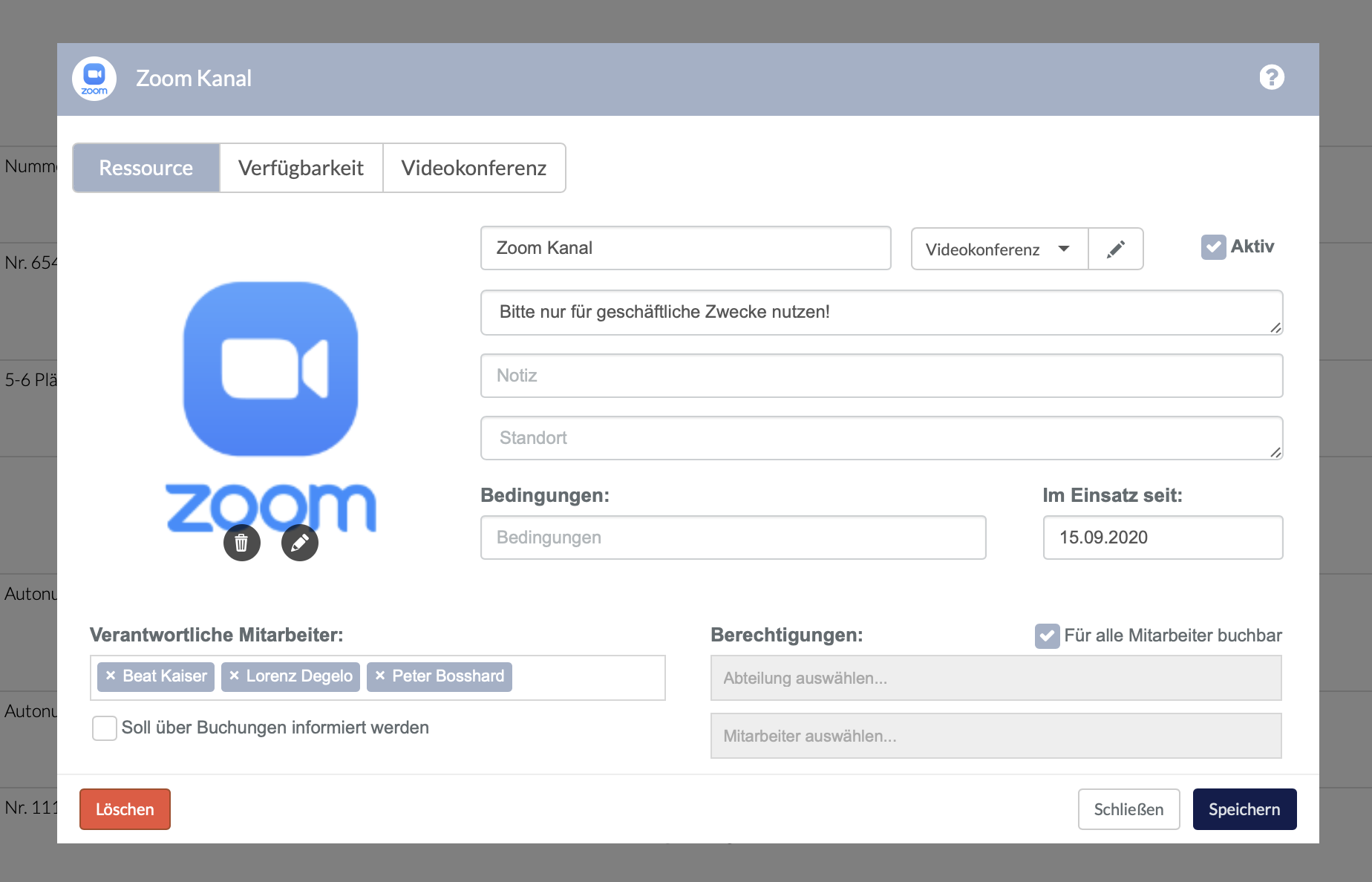Click the Berechtigungen heading
Screen dimensions: 1372x882
tap(787, 635)
